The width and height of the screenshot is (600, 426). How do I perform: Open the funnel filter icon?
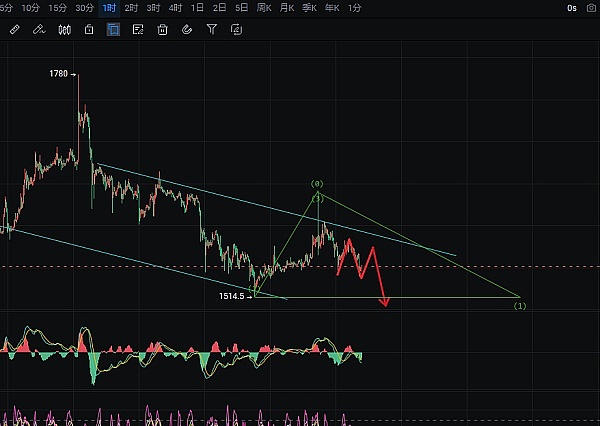click(211, 30)
